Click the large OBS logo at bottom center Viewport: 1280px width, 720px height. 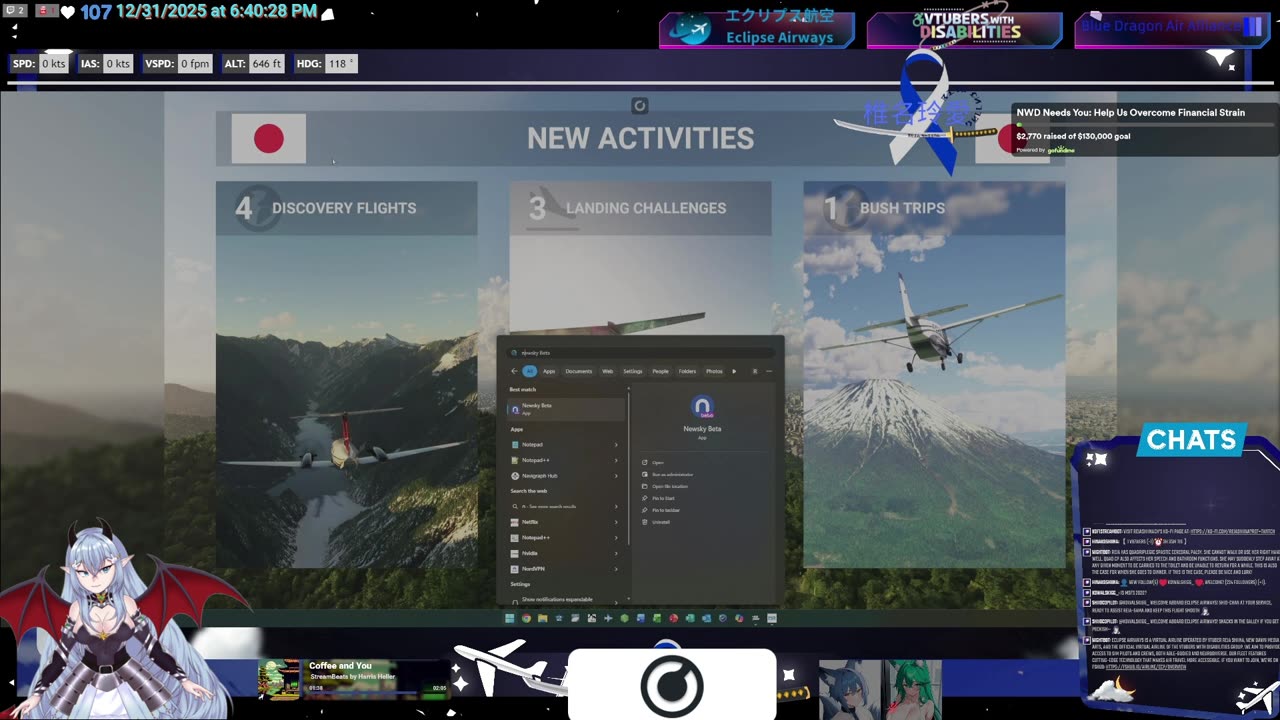672,687
